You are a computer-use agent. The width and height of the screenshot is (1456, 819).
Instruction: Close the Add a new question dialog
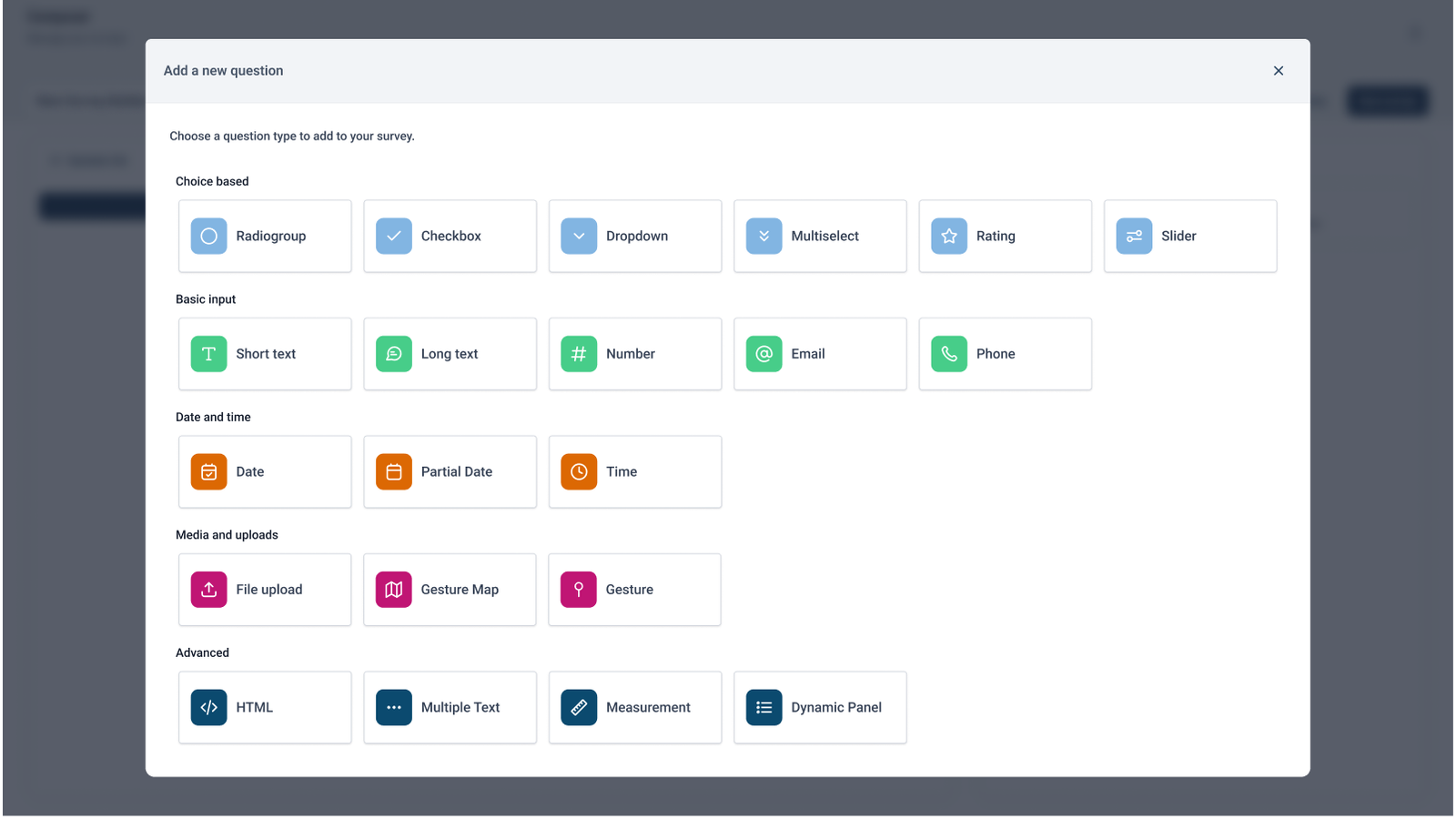click(x=1279, y=71)
